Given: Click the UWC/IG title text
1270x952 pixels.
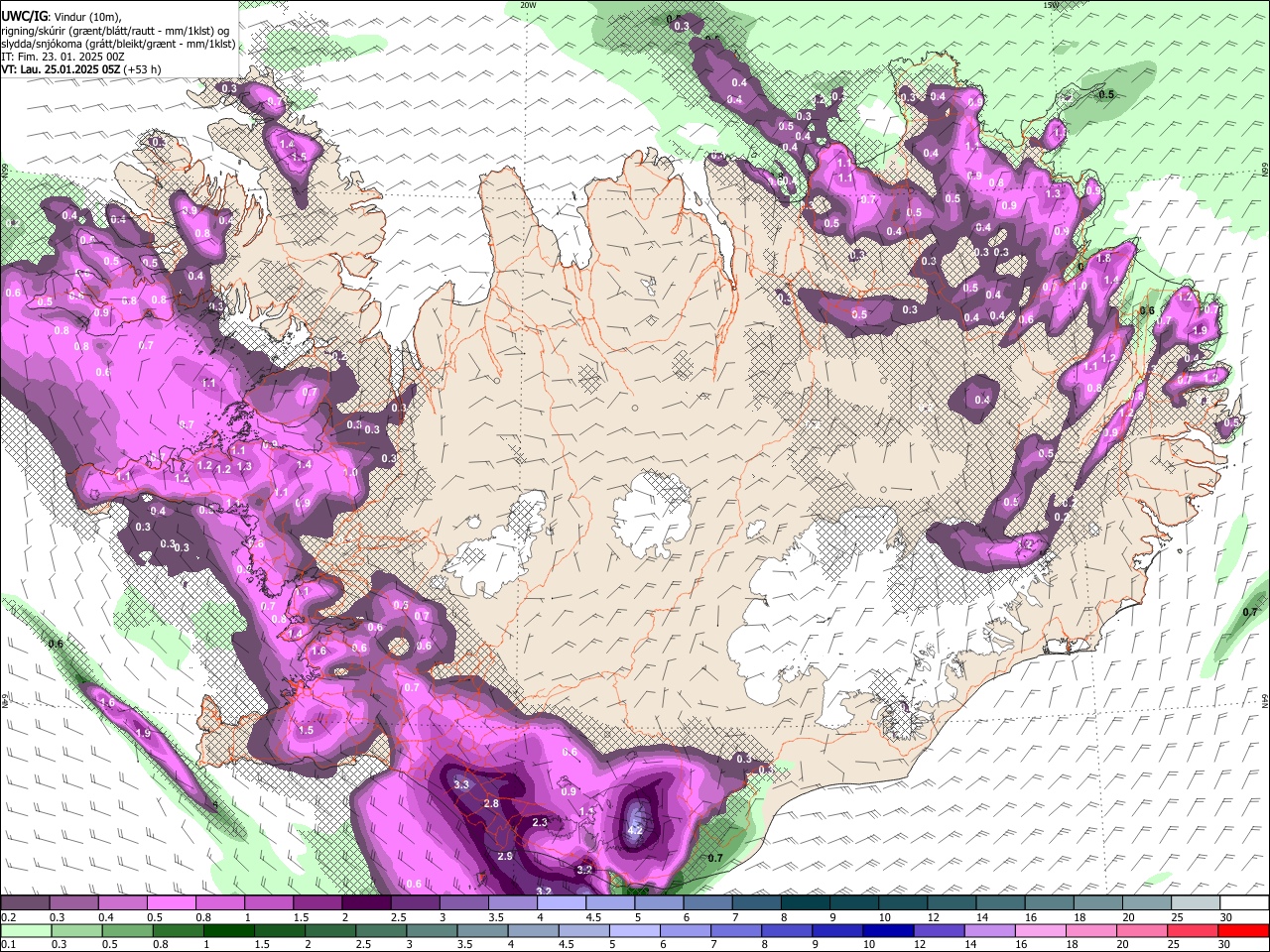Looking at the screenshot, I should tap(24, 15).
